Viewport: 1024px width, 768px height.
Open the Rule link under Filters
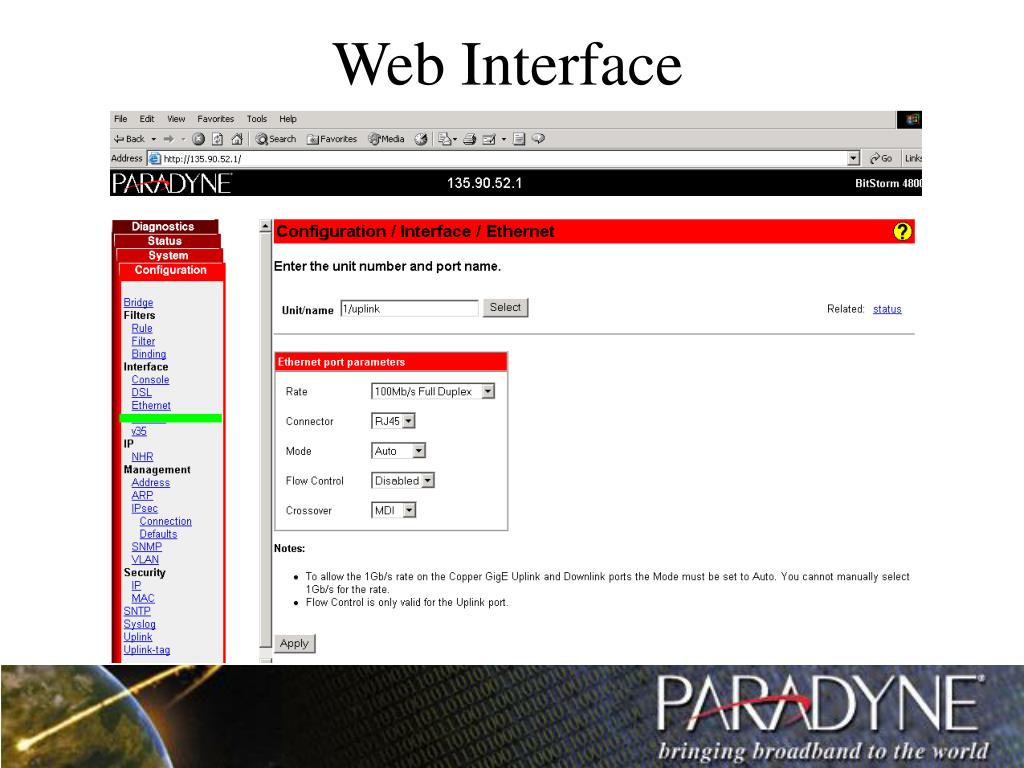[142, 328]
